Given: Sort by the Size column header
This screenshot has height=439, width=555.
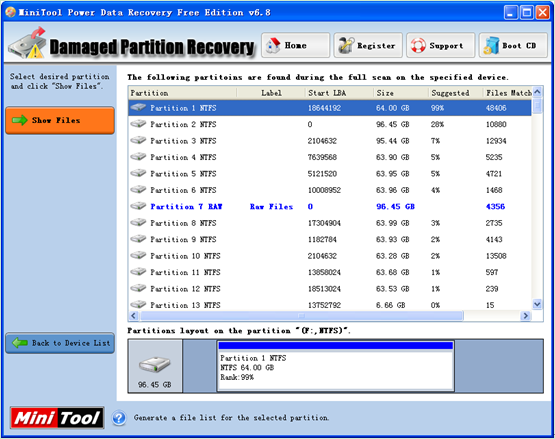Looking at the screenshot, I should 401,93.
